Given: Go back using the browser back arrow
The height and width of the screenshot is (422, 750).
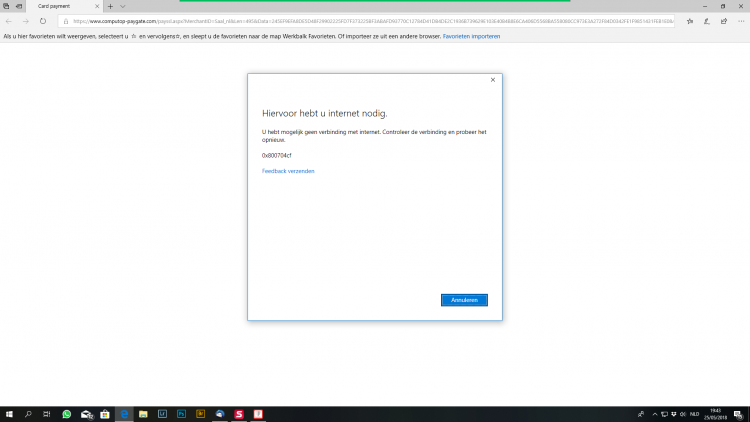Looking at the screenshot, I should pos(9,20).
